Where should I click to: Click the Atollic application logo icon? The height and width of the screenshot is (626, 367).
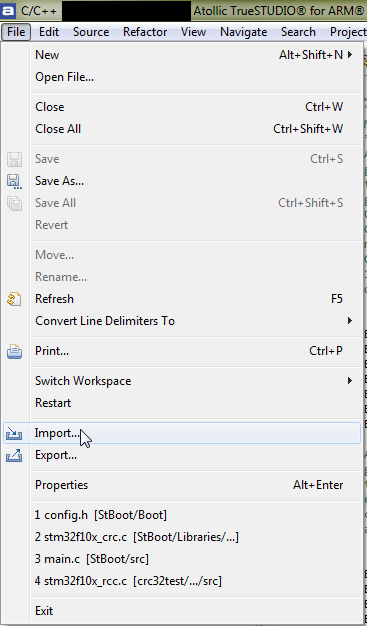click(8, 10)
